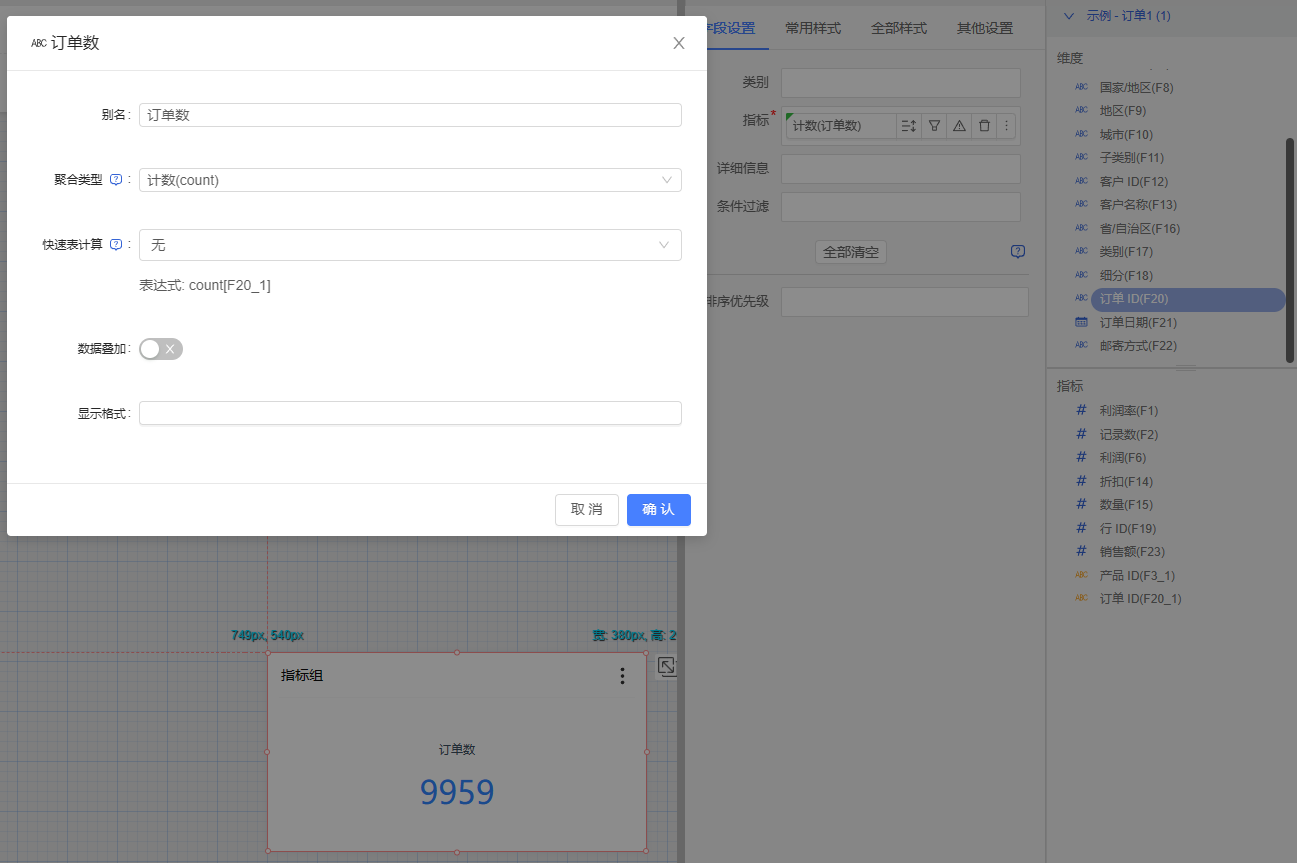Click help icon next to 聚合类型
Viewport: 1297px width, 863px height.
116,180
